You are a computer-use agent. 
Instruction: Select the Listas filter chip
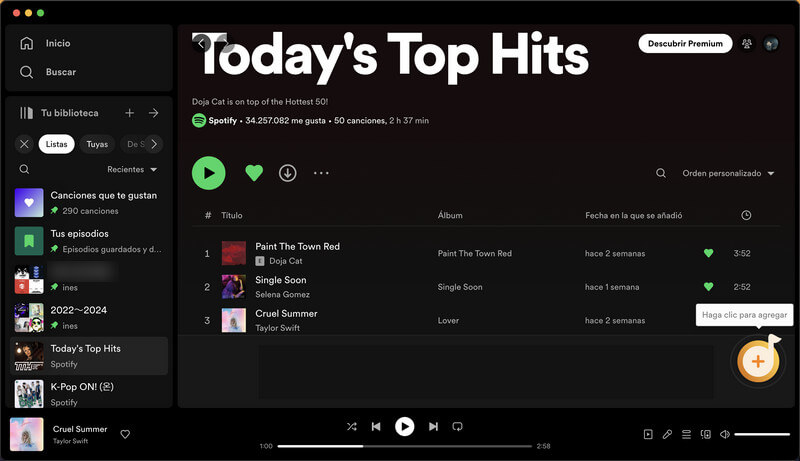point(57,144)
